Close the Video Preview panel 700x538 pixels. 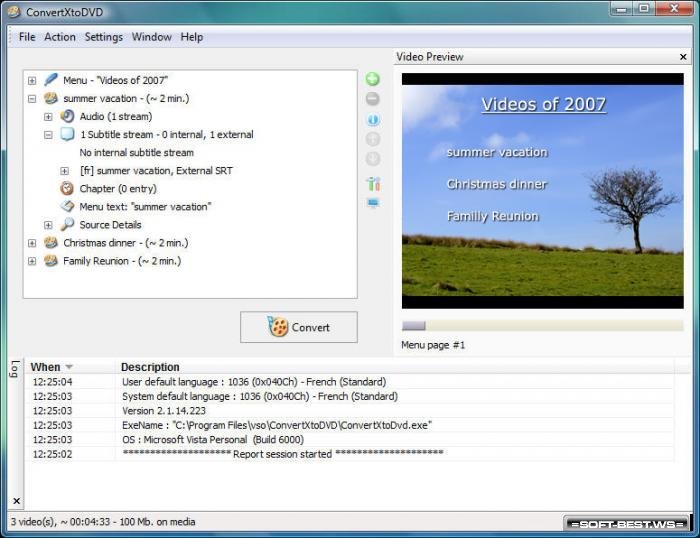683,57
